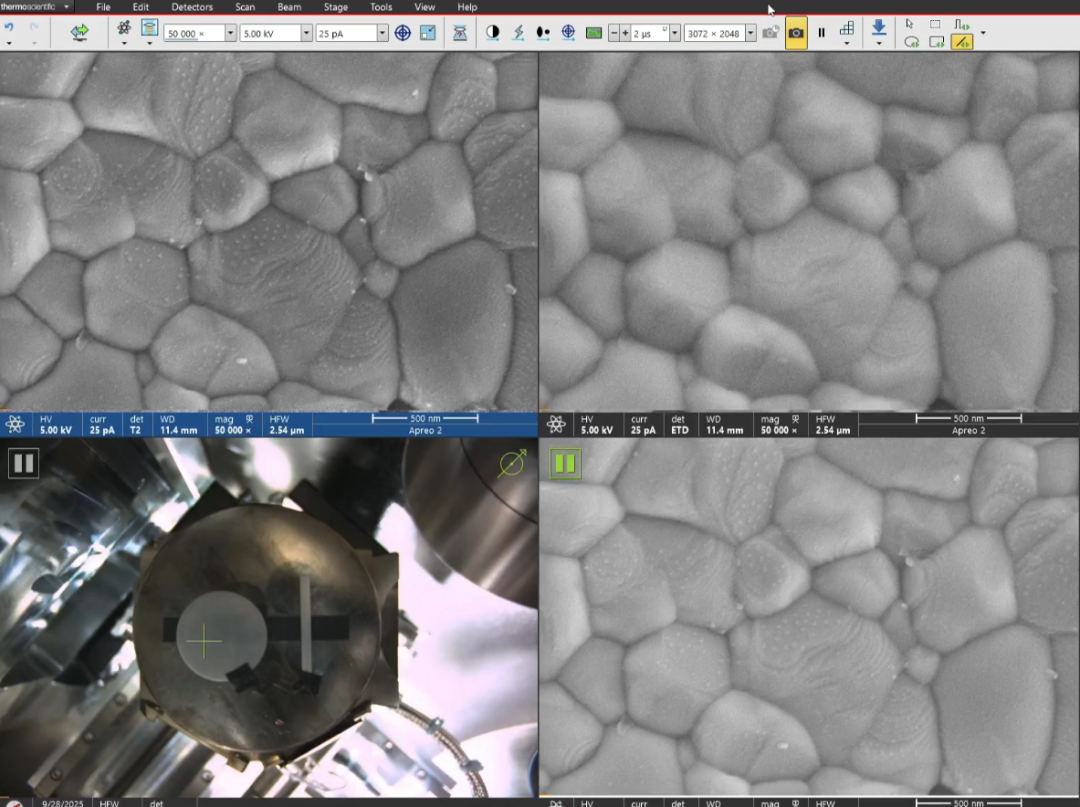Expand the arrow under column optics icon
Viewport: 1080px width, 807px height.
149,43
